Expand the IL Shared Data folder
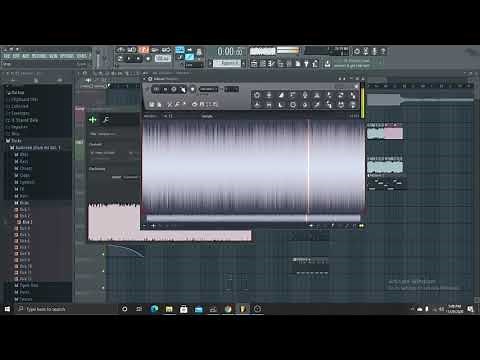This screenshot has width=480, height=360. coord(23,120)
